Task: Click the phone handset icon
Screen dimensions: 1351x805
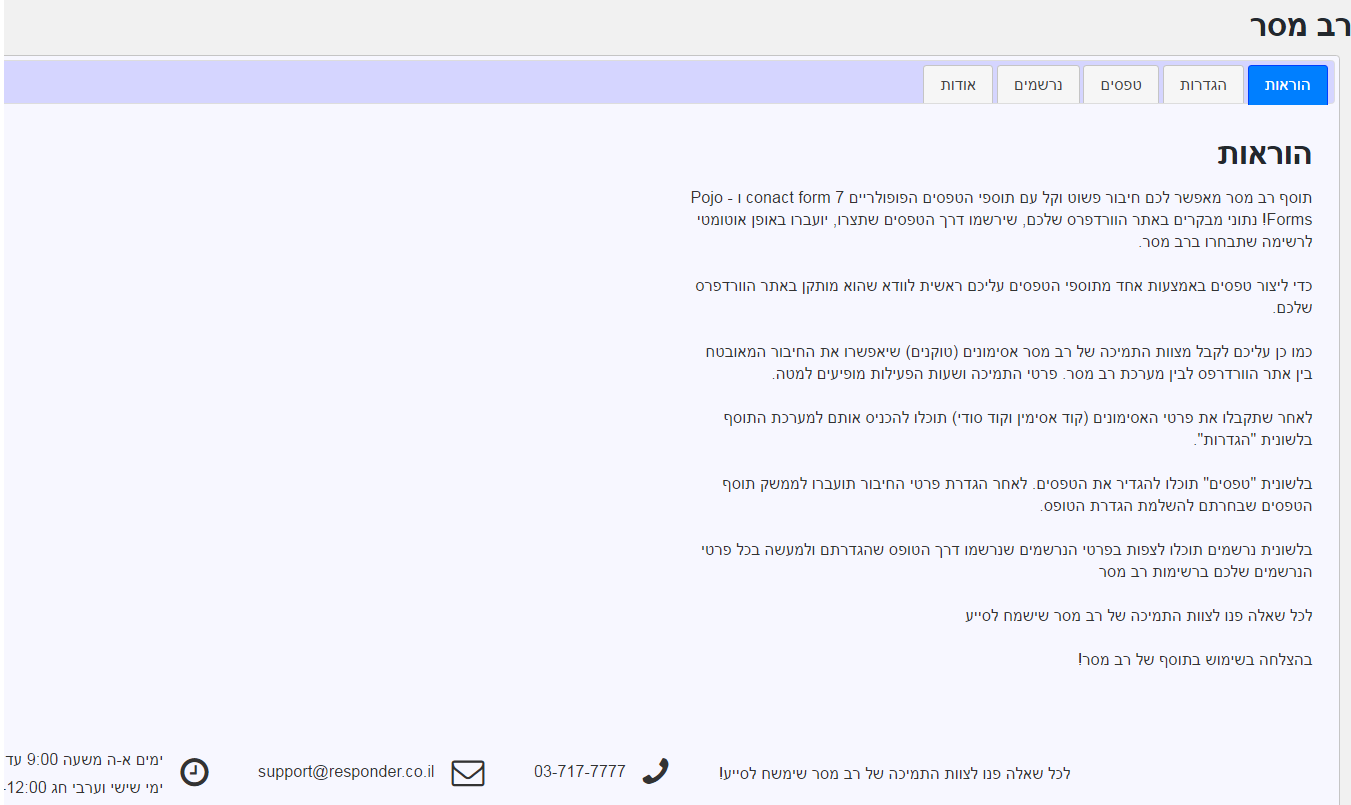Action: tap(655, 772)
